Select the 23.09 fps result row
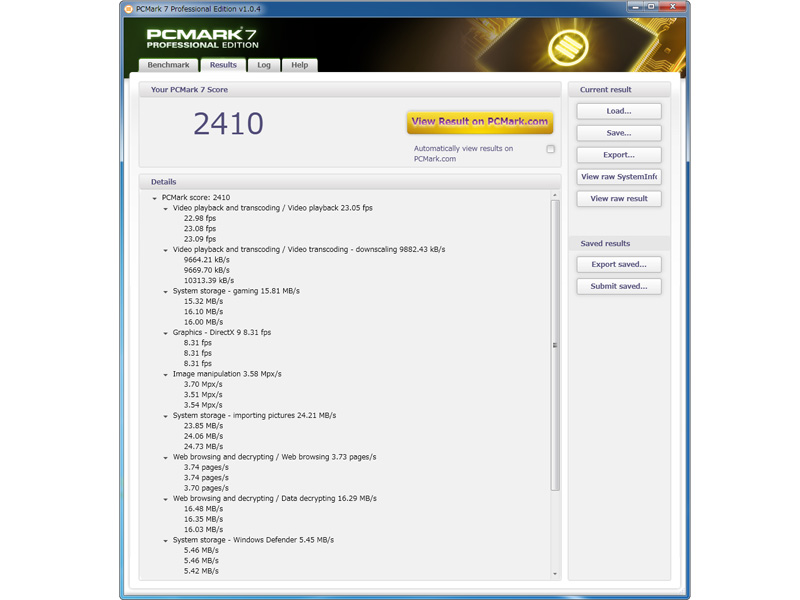The width and height of the screenshot is (800, 600). pos(199,239)
